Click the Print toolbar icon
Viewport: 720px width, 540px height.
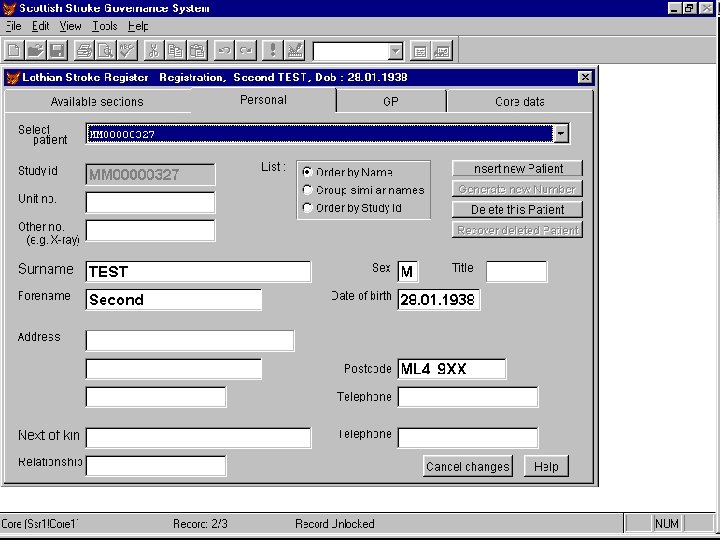coord(84,50)
